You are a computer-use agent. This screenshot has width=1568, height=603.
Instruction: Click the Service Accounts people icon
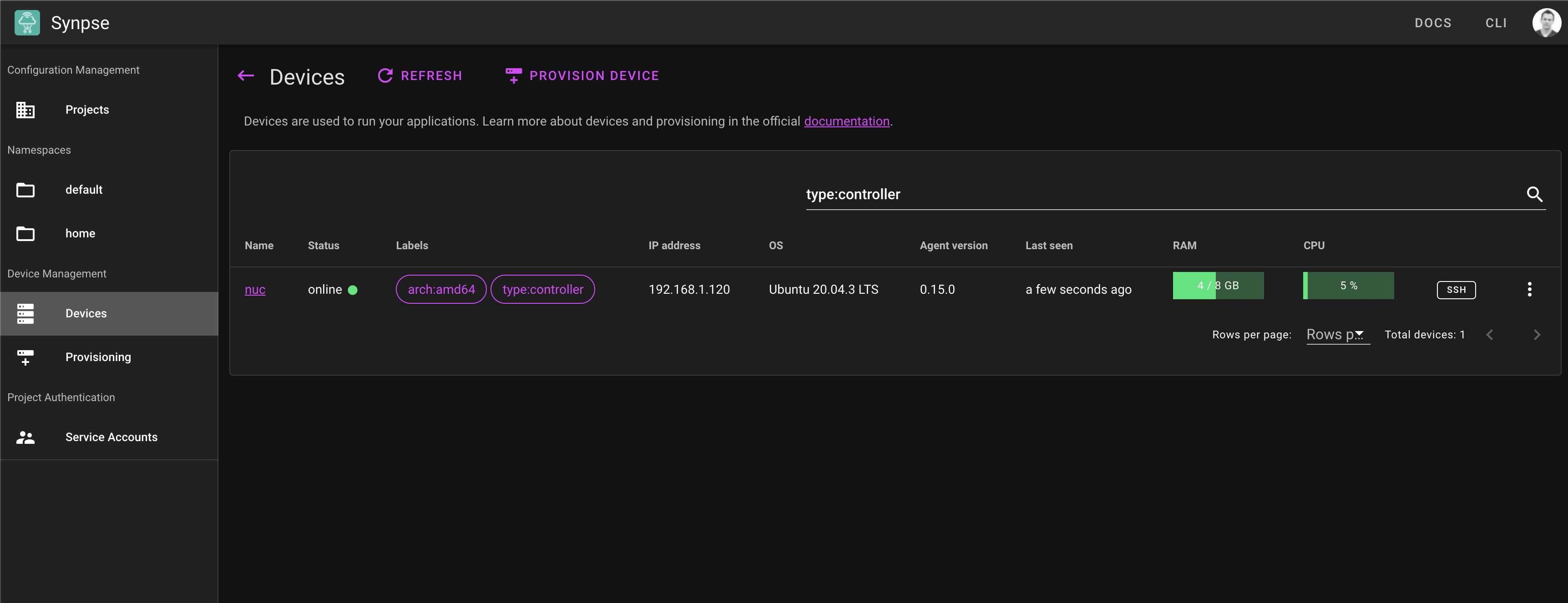25,437
